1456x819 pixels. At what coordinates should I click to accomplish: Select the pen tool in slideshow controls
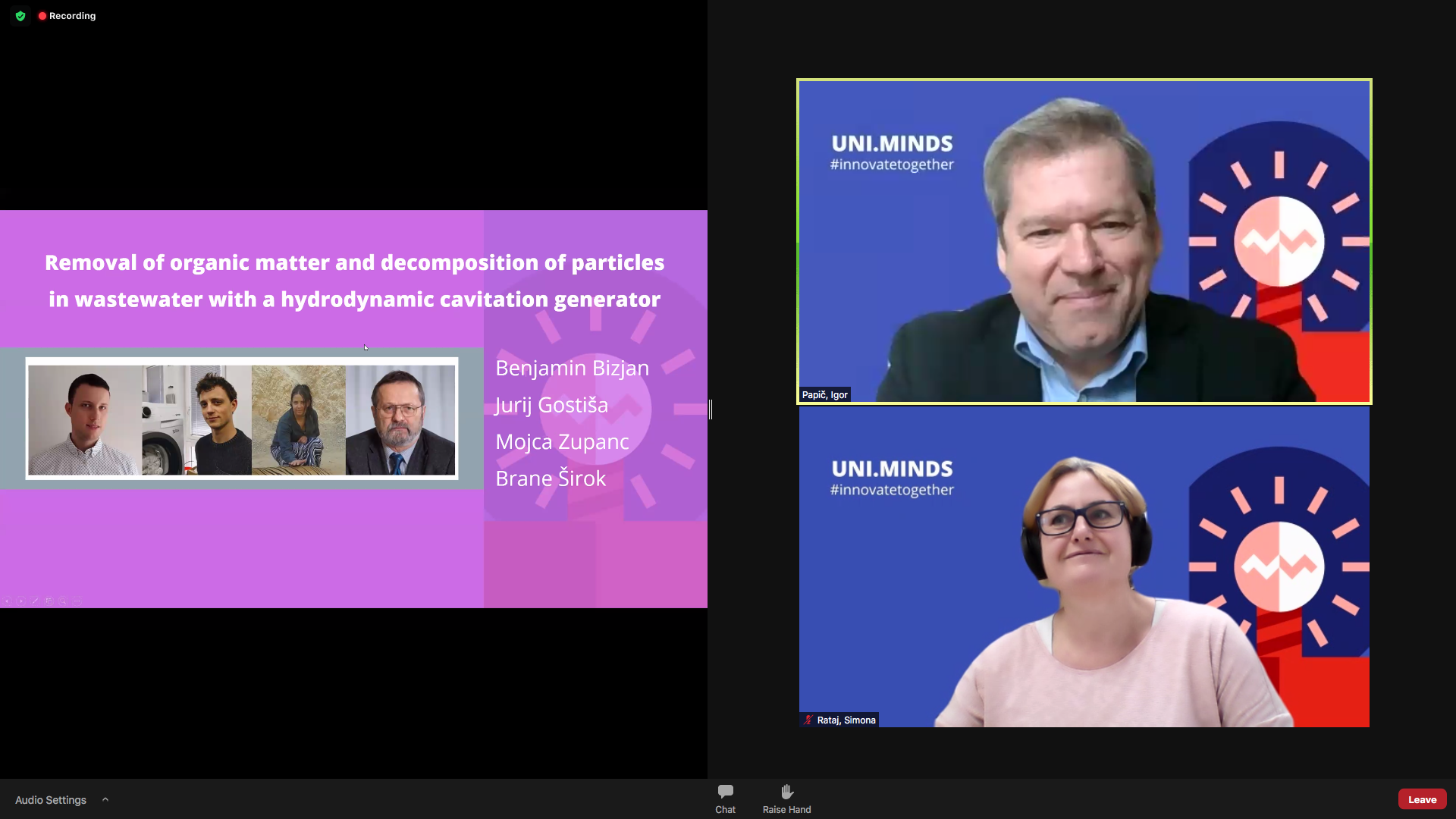[35, 601]
